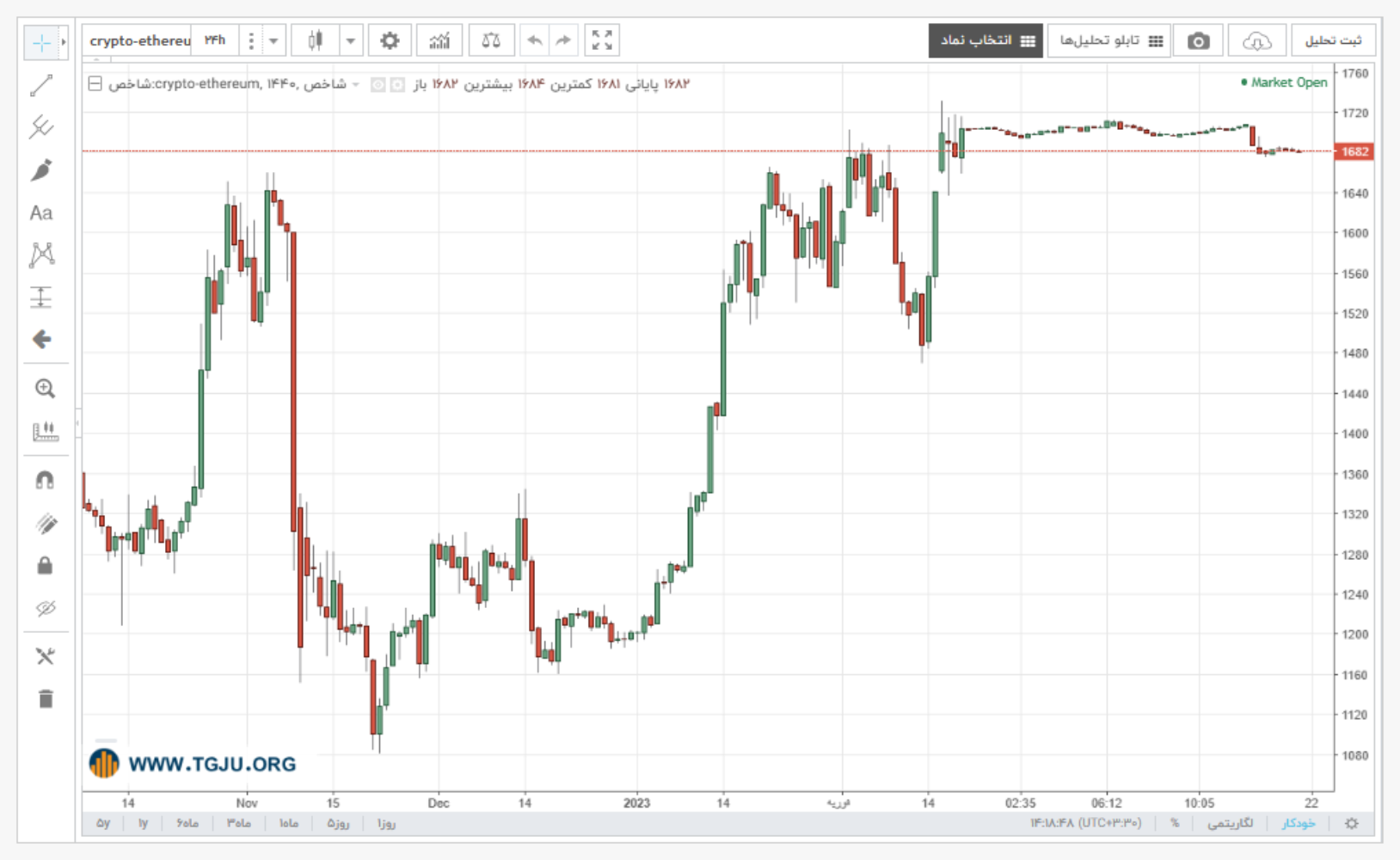Expand the candle chart style dropdown arrow
1400x860 pixels.
click(351, 40)
